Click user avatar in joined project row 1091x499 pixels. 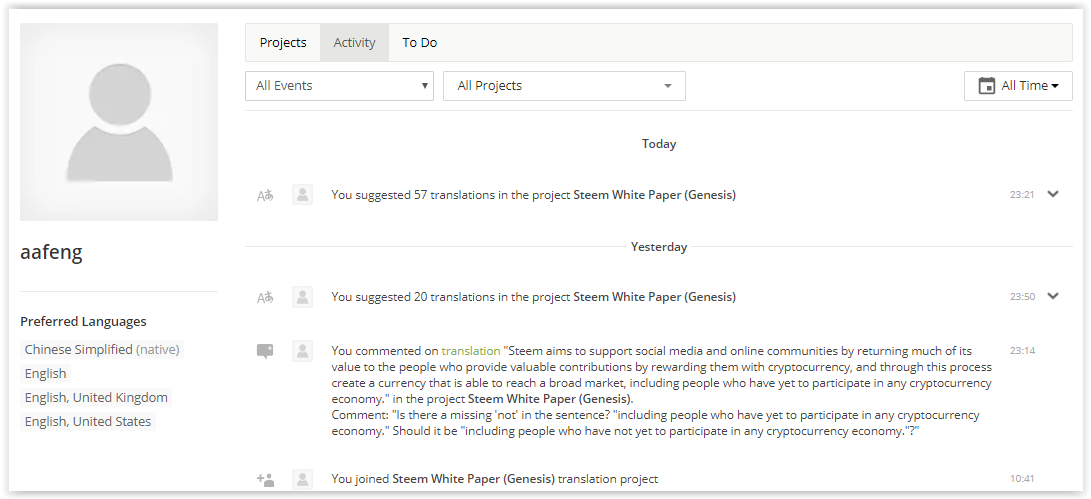coord(302,479)
